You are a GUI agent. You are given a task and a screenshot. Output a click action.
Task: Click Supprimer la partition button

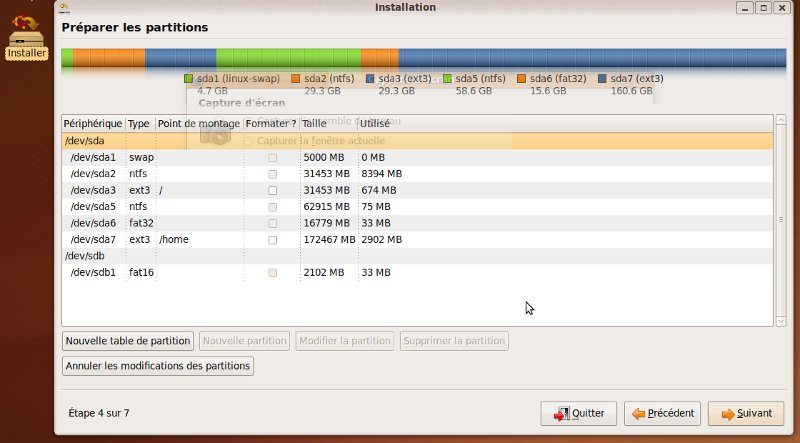tap(454, 341)
